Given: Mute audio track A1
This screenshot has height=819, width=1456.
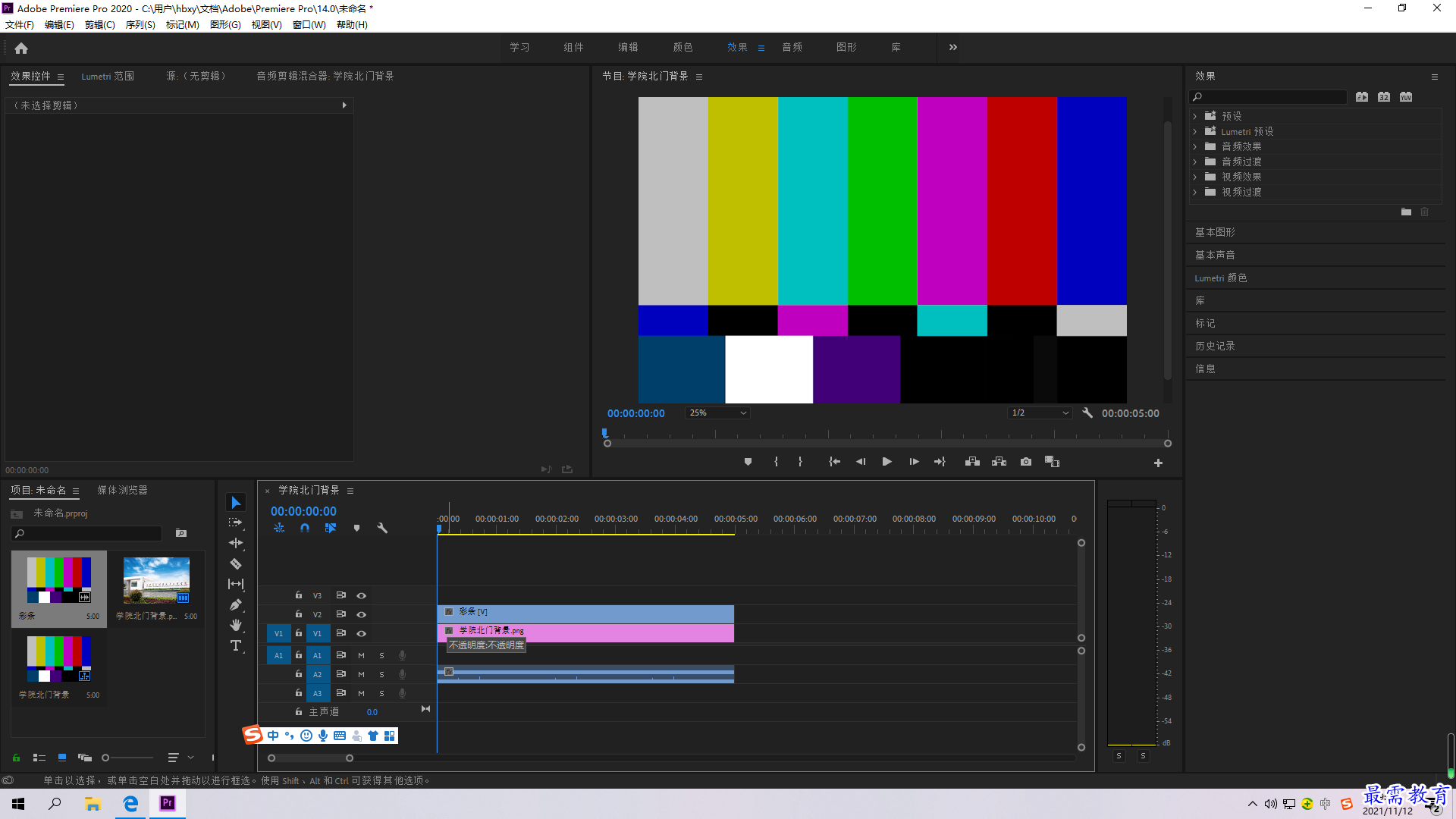Looking at the screenshot, I should tap(361, 655).
